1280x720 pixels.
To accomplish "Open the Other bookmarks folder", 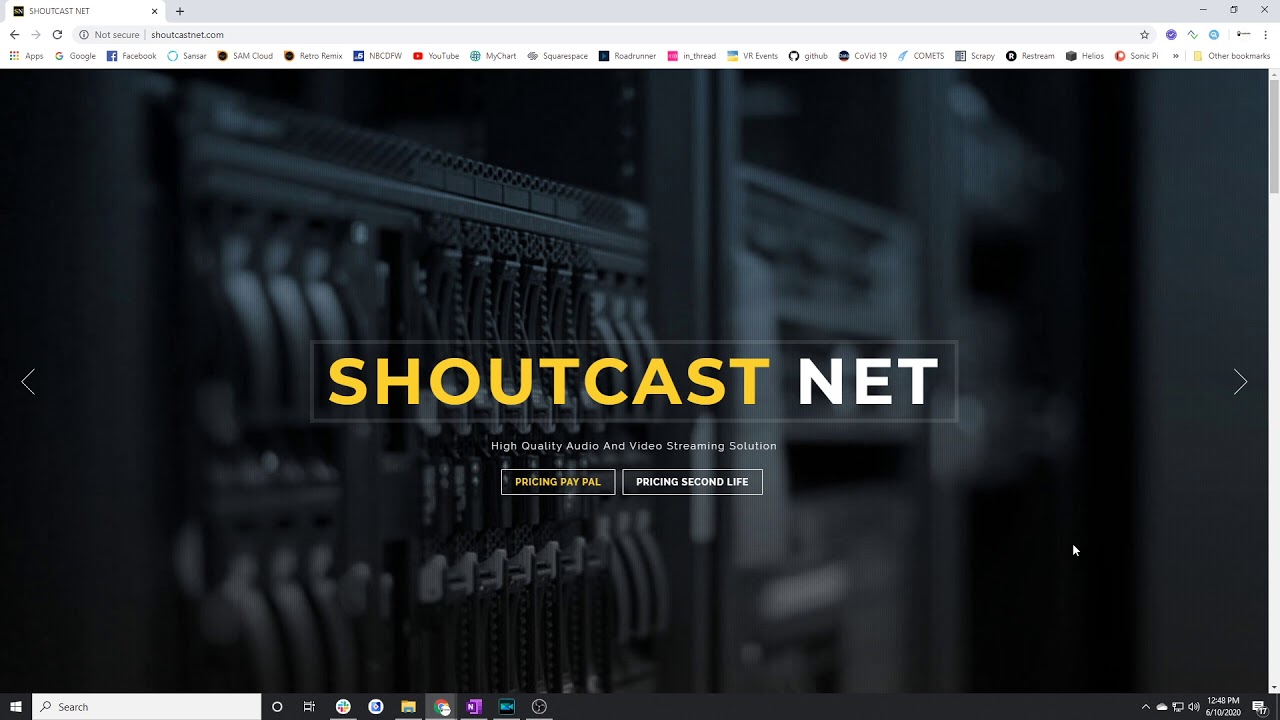I will (1231, 56).
